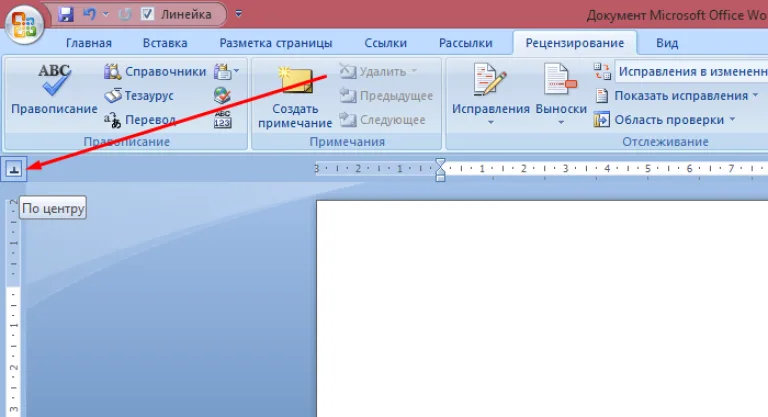The height and width of the screenshot is (417, 768).
Task: Click the tab stop type selector button
Action: 14,170
